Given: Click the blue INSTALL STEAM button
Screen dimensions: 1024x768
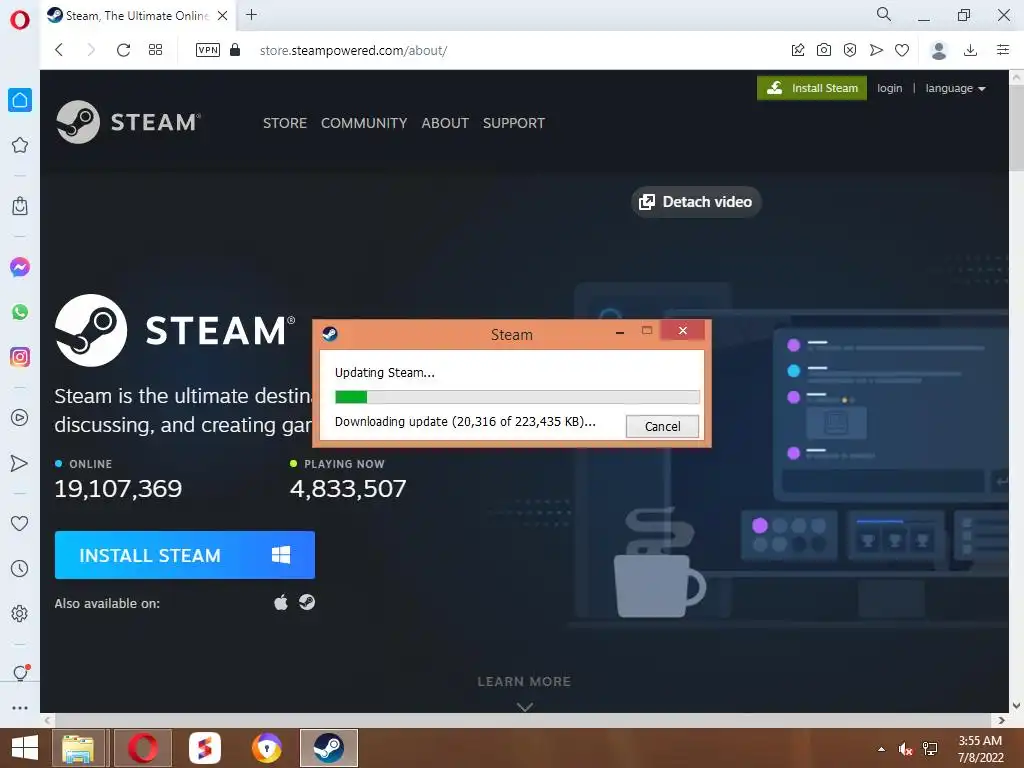Looking at the screenshot, I should 185,555.
